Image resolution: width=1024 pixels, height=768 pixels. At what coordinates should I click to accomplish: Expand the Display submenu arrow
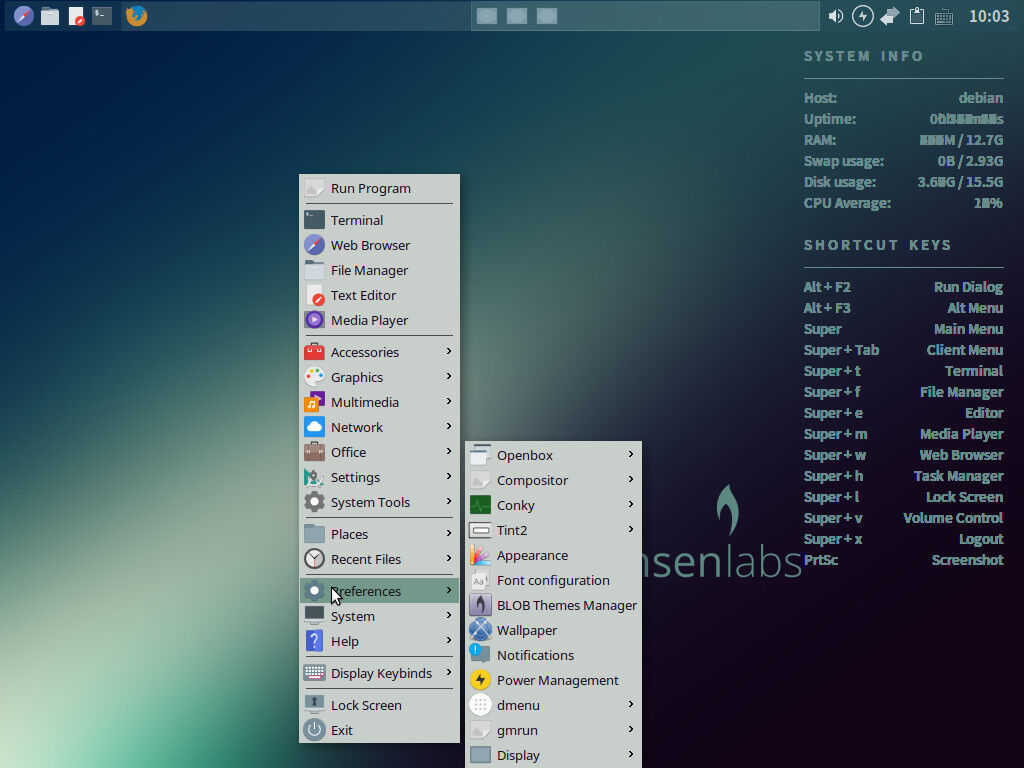click(x=631, y=754)
